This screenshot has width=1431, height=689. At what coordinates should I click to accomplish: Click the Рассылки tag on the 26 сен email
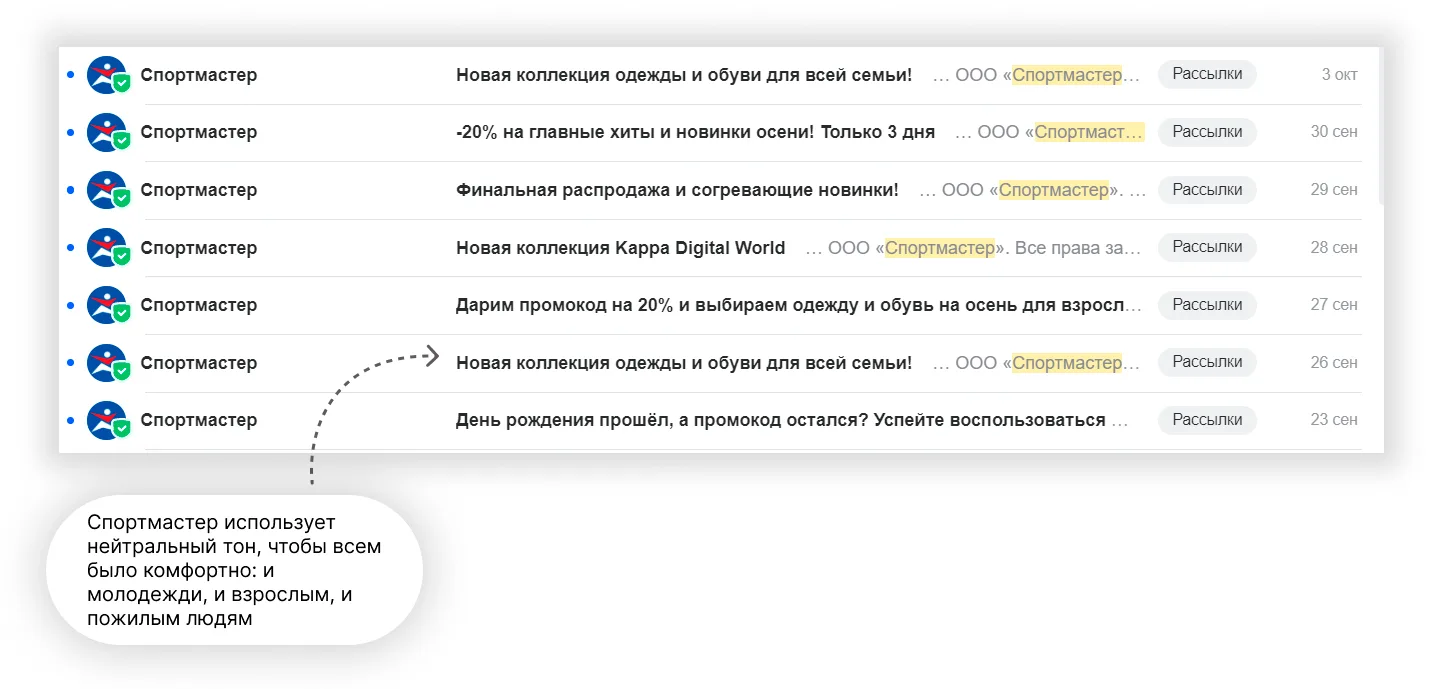click(x=1207, y=362)
